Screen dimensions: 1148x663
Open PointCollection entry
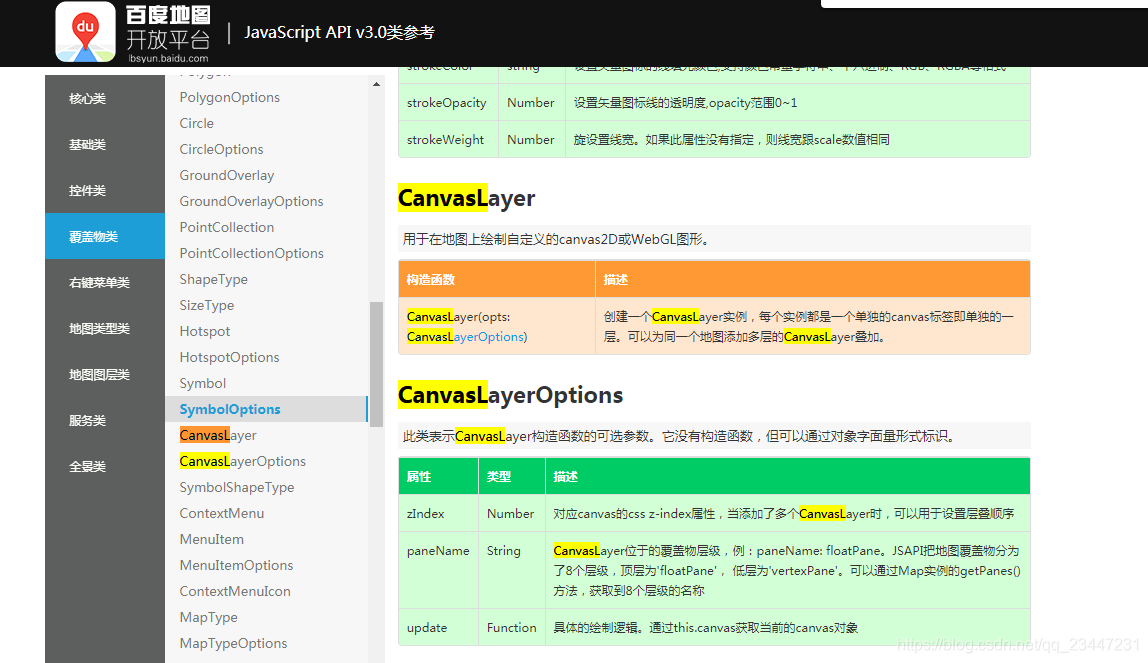pos(227,228)
